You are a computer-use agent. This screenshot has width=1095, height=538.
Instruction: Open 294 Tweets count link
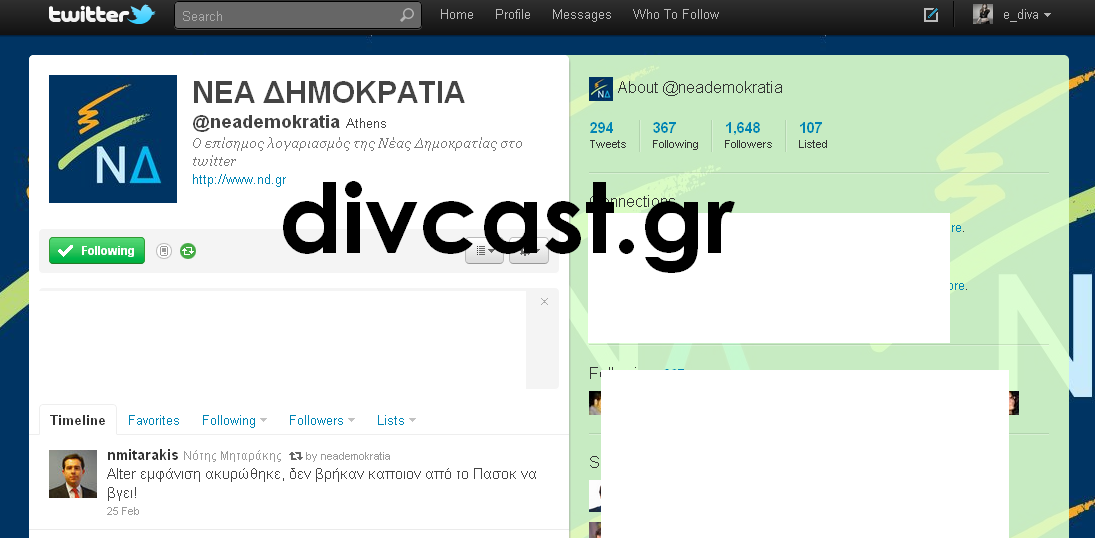608,136
